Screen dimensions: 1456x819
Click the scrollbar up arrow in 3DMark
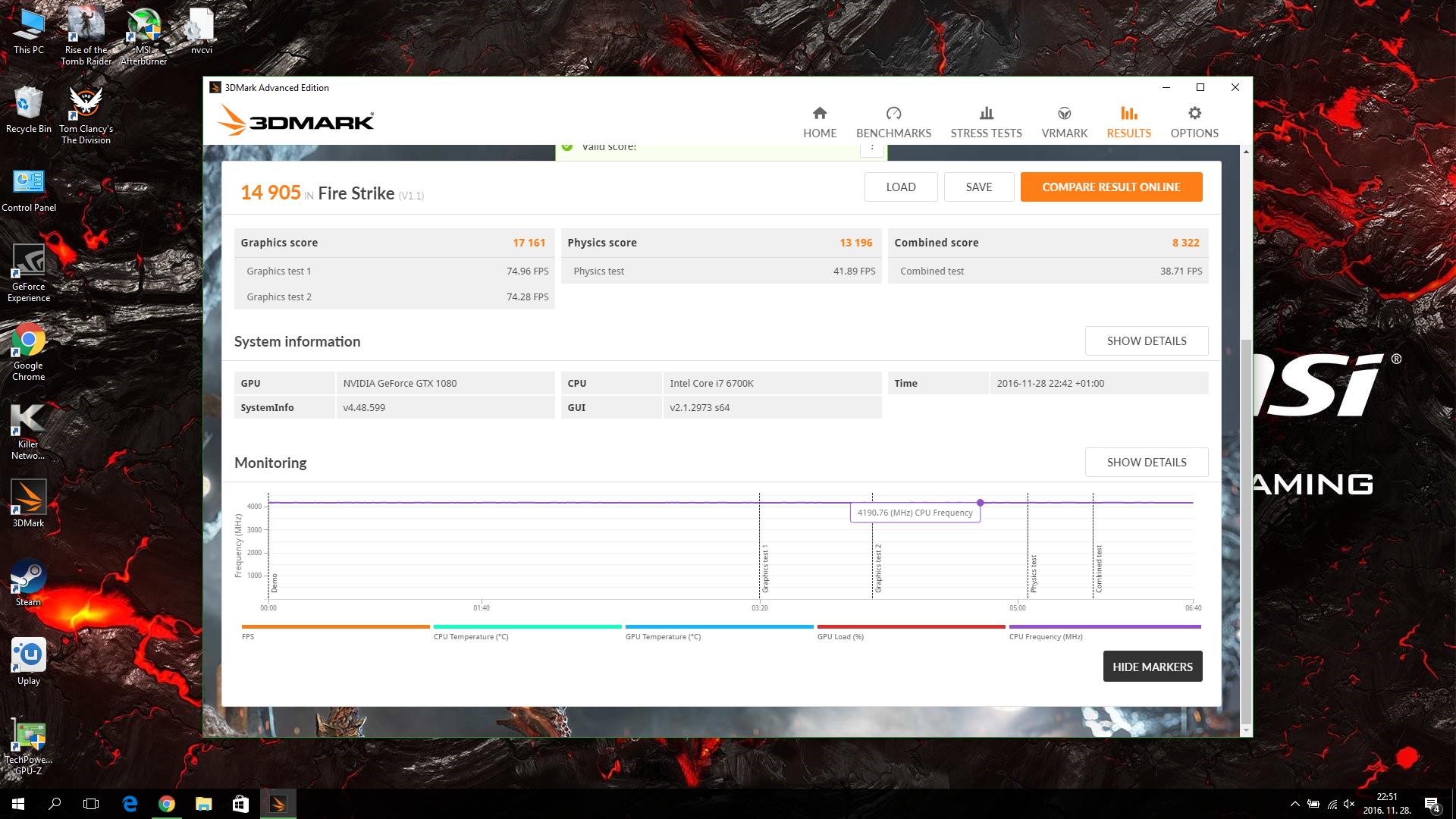[1245, 152]
